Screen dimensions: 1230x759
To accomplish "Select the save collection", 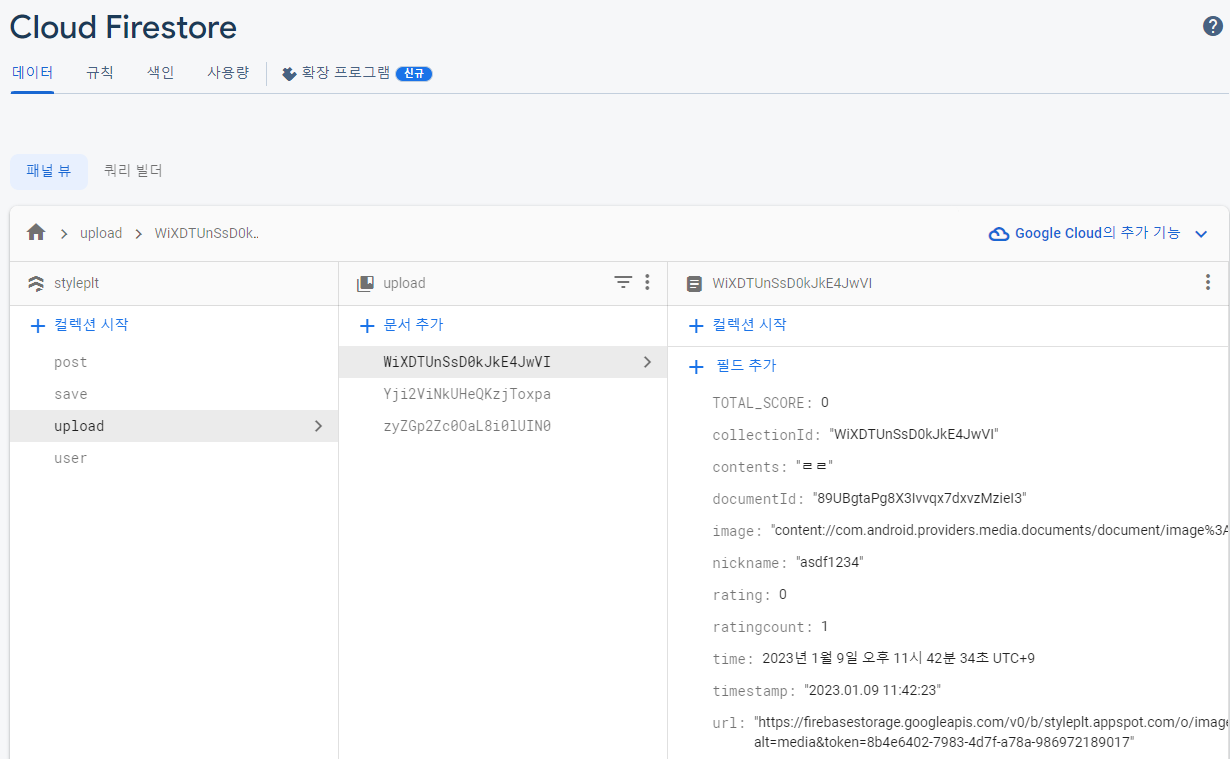I will (x=174, y=394).
